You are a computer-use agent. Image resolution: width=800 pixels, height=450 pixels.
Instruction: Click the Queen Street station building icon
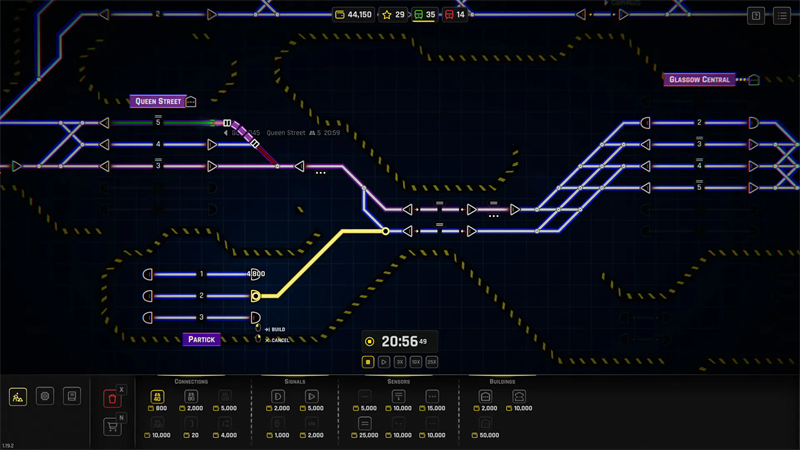coord(191,102)
